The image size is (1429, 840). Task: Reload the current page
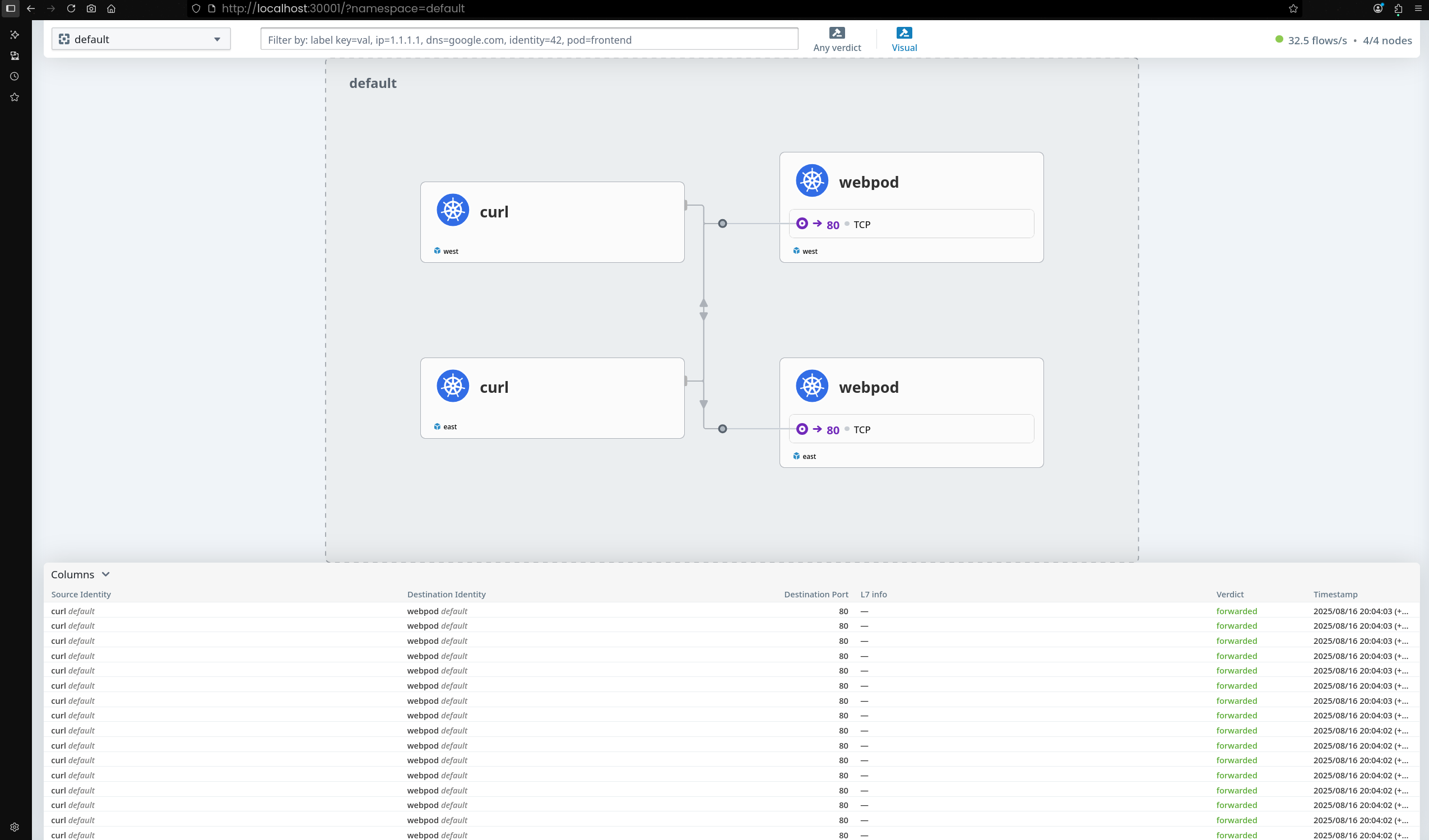tap(71, 8)
